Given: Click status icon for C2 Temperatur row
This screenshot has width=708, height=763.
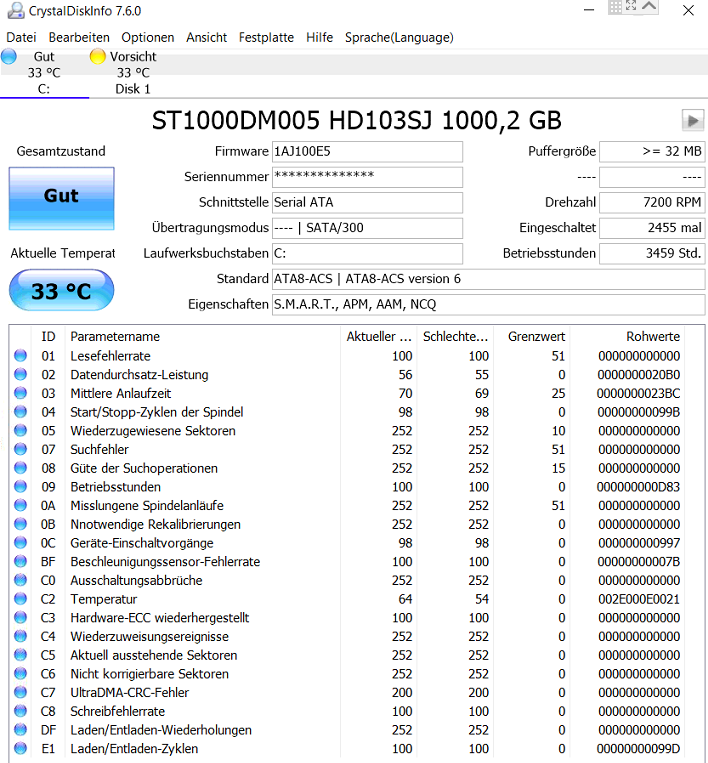Looking at the screenshot, I should [x=20, y=599].
